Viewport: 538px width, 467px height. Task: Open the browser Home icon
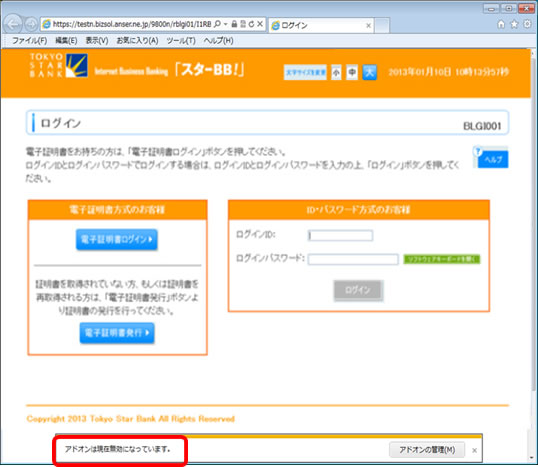point(501,24)
